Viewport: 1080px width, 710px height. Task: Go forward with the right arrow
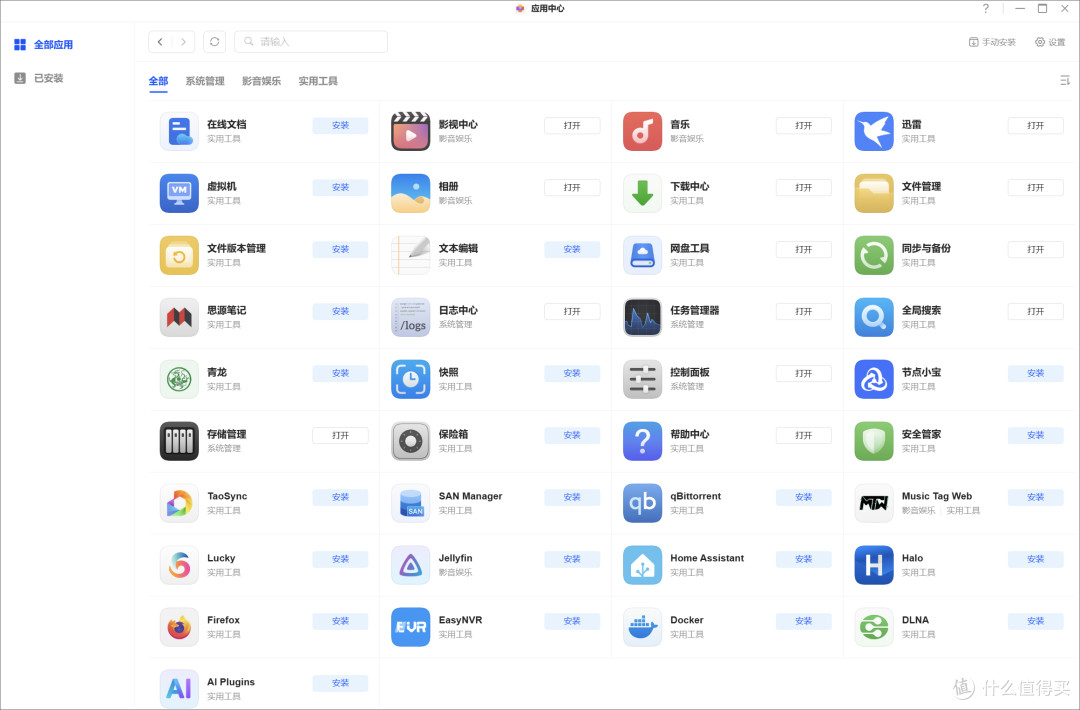point(183,41)
